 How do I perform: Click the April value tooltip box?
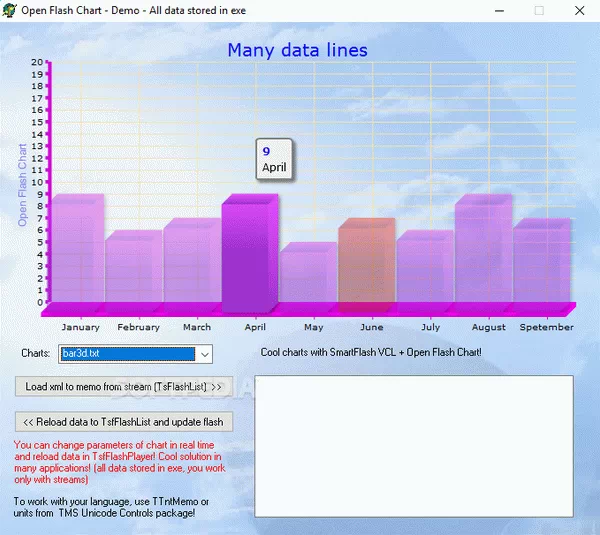tap(274, 160)
